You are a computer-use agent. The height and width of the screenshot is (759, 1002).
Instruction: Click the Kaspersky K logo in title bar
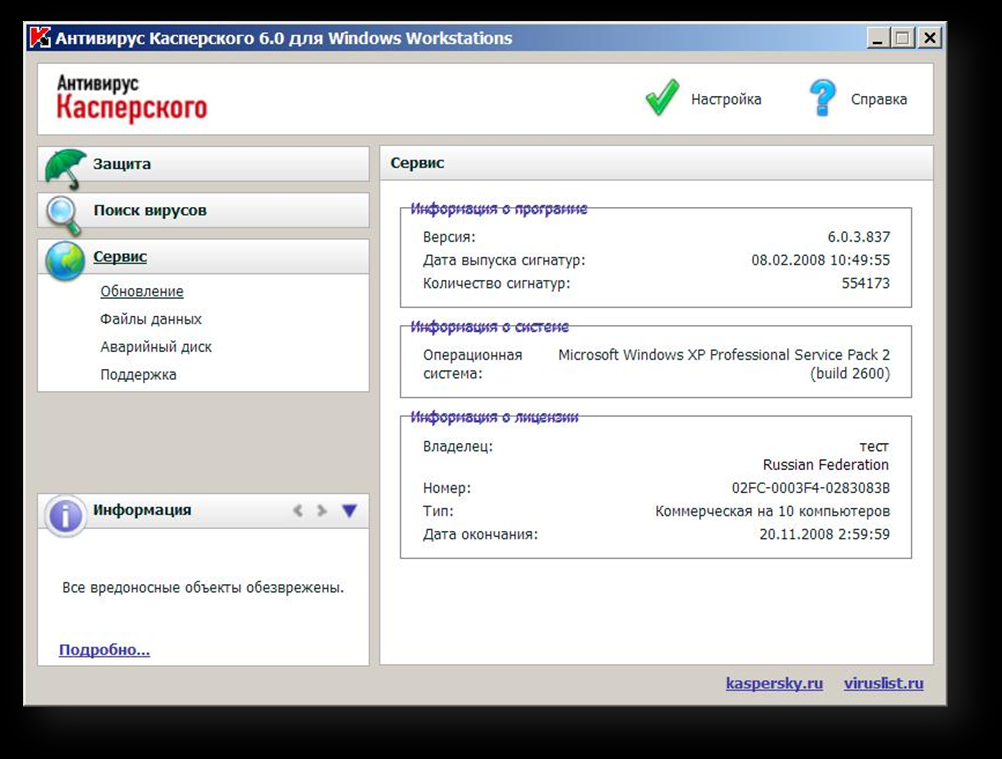pyautogui.click(x=40, y=38)
